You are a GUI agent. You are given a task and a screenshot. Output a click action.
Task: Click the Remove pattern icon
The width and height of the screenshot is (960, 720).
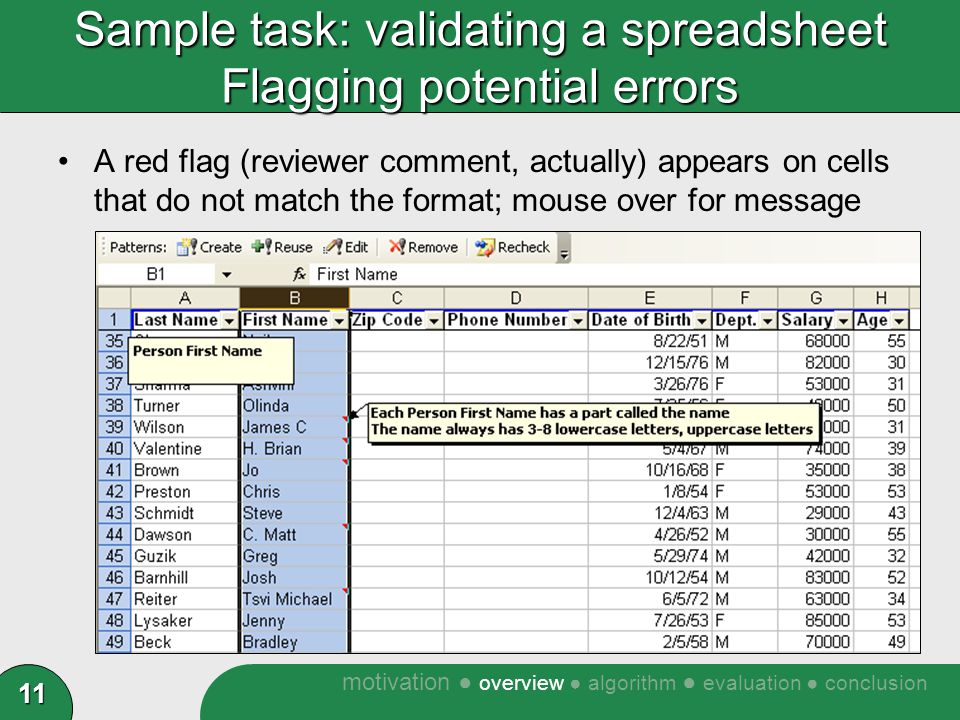coord(397,247)
